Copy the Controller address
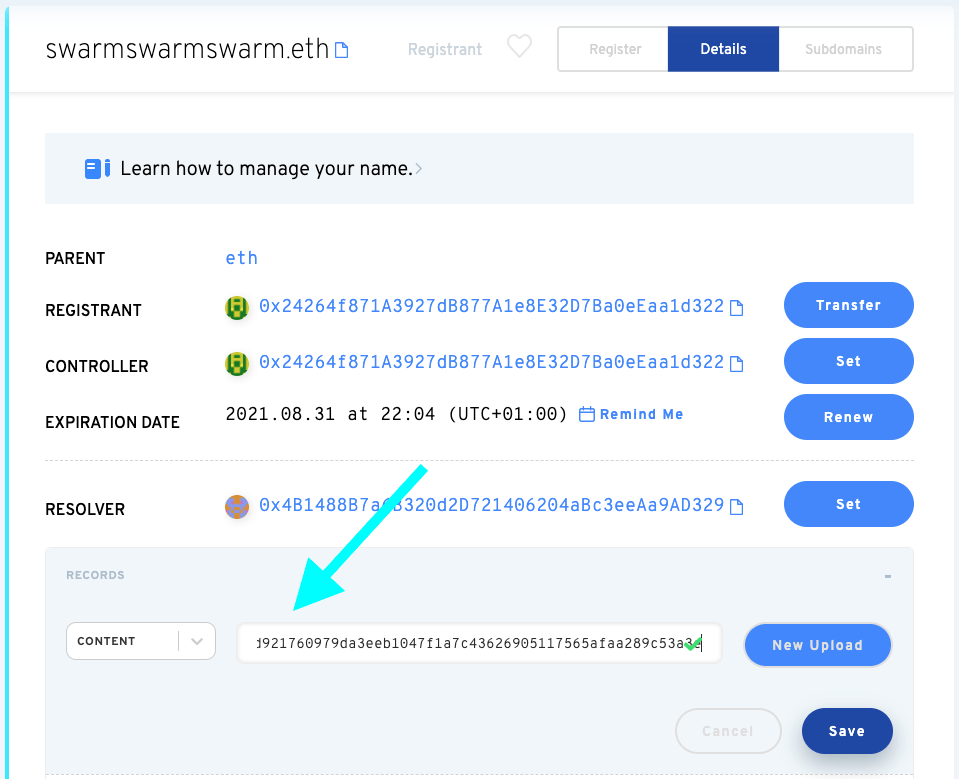Image resolution: width=959 pixels, height=779 pixels. [x=738, y=364]
